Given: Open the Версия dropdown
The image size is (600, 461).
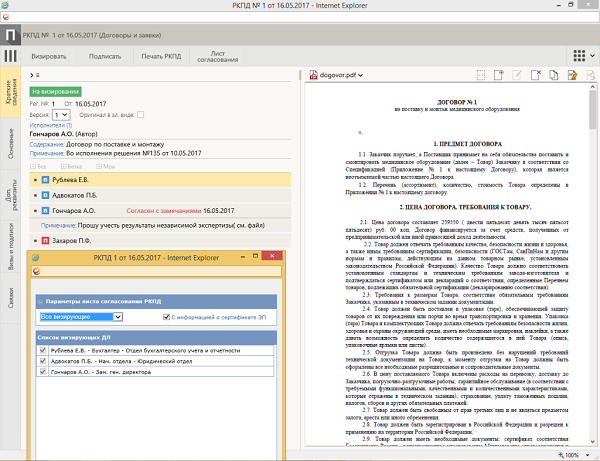Looking at the screenshot, I should [61, 115].
